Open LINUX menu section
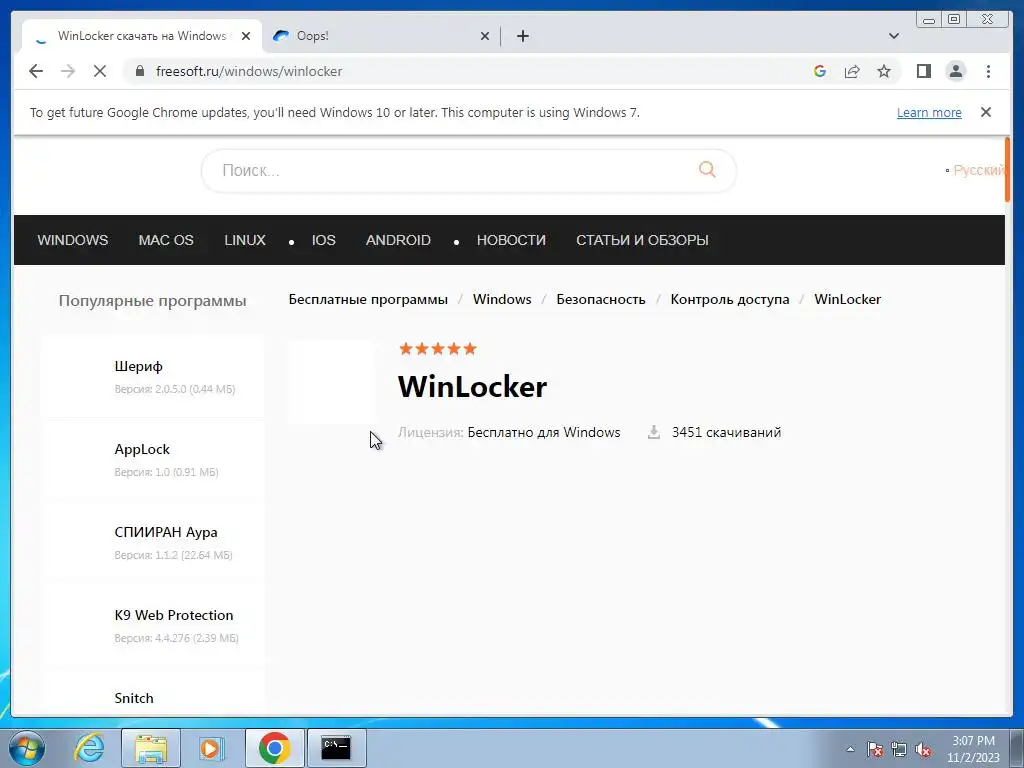Image resolution: width=1024 pixels, height=768 pixels. (245, 240)
